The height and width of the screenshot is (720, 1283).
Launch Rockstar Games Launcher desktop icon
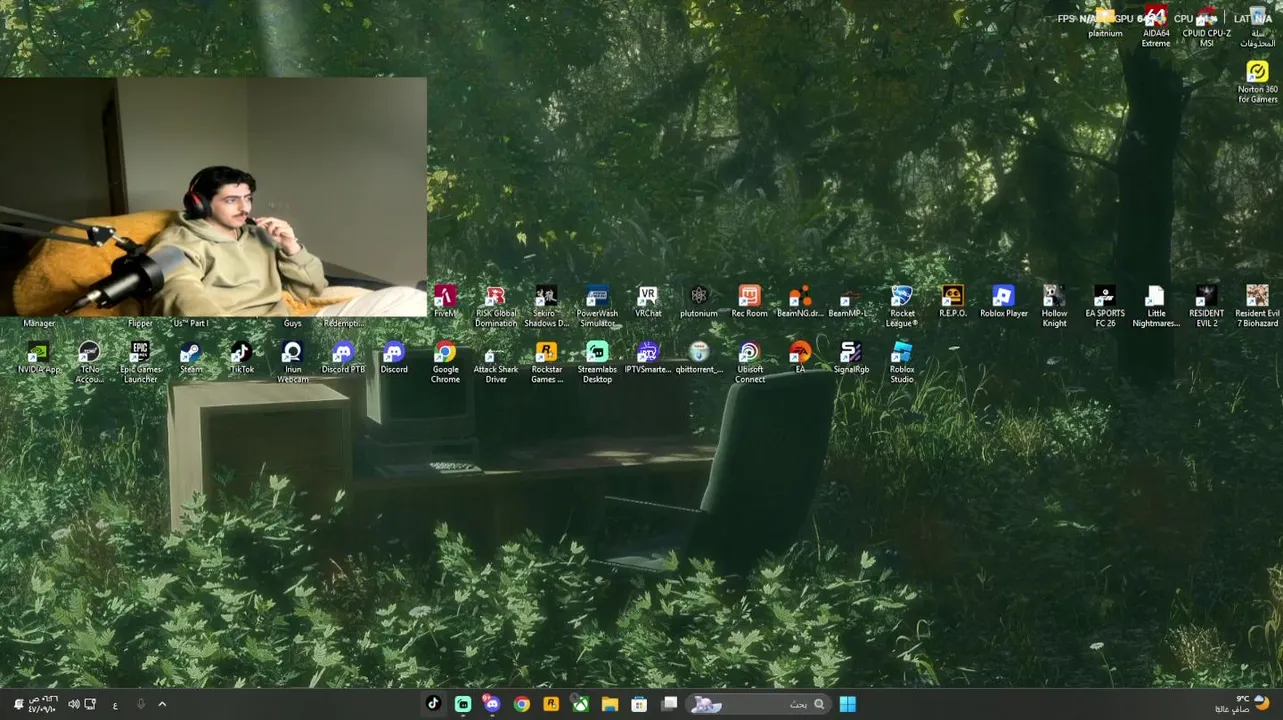[x=546, y=352]
